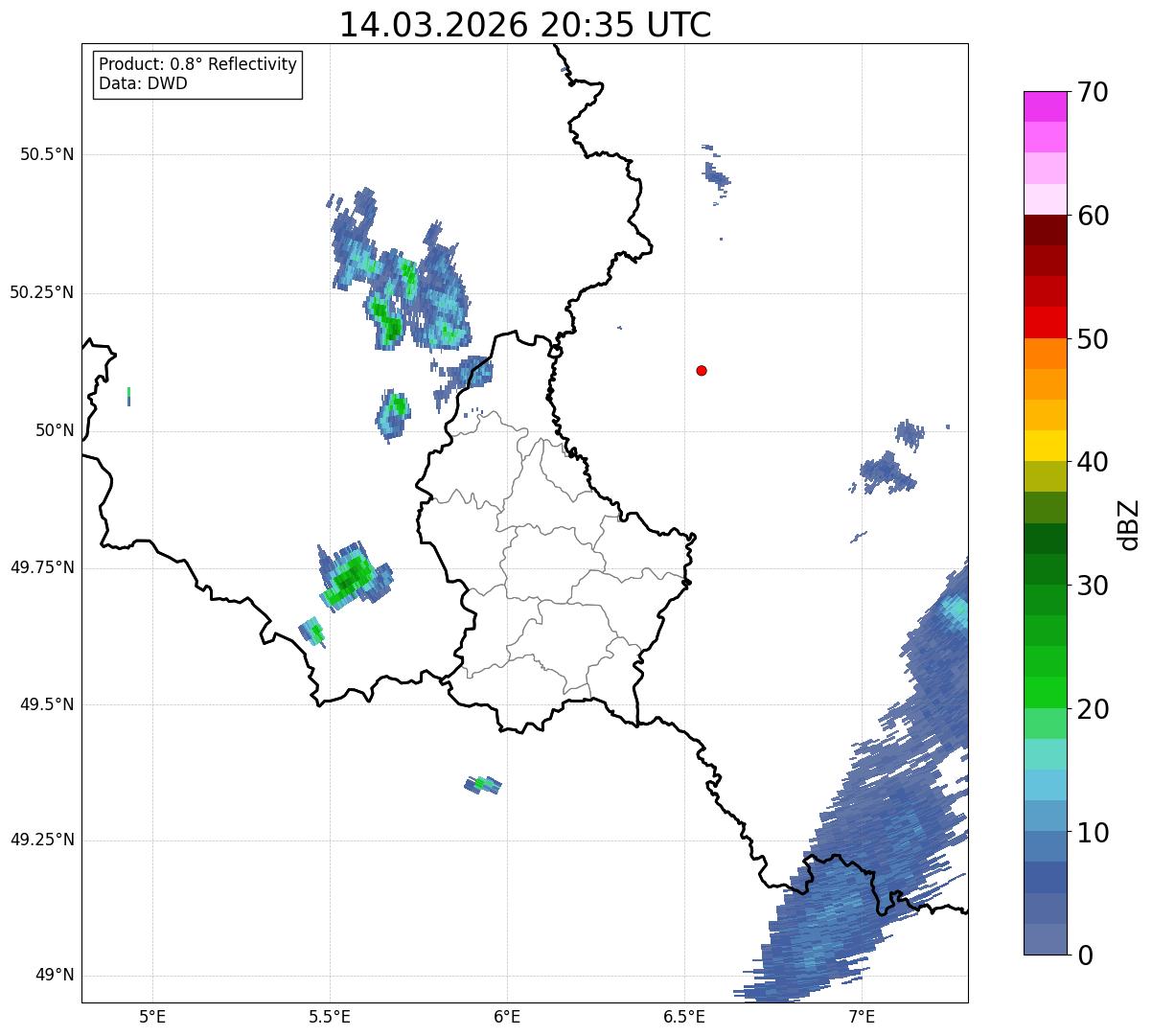The image size is (1152, 1036).
Task: Click the 49.5°N latitude label
Action: pos(47,704)
